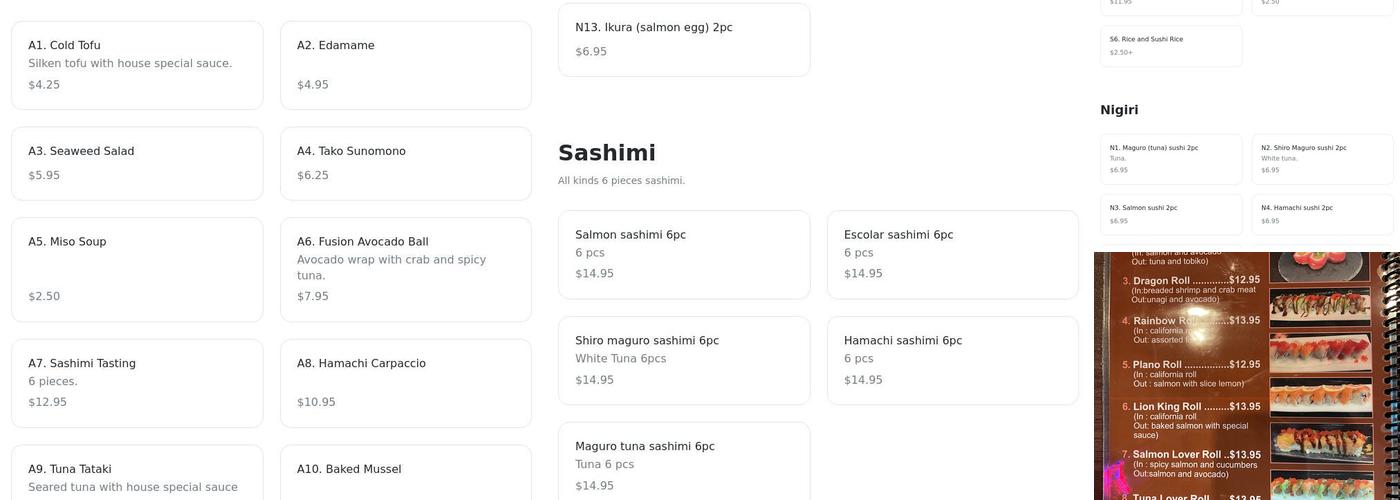Select the A8. Hamachi Carpaccio card

[x=406, y=383]
